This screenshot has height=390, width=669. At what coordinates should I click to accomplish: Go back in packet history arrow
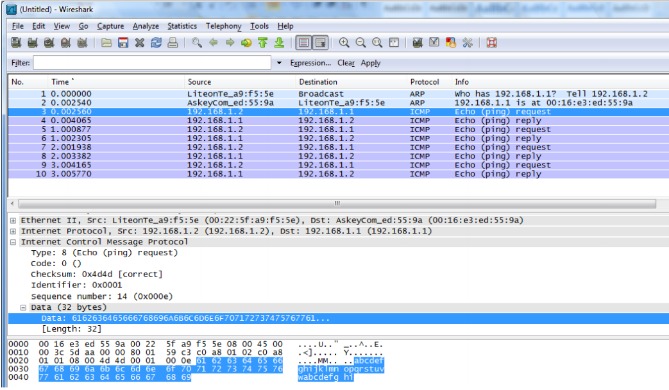213,43
